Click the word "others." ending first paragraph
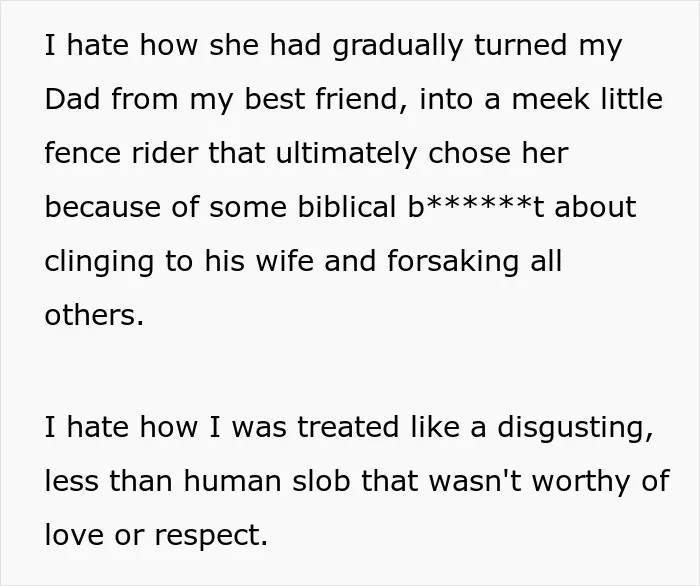 tap(94, 315)
